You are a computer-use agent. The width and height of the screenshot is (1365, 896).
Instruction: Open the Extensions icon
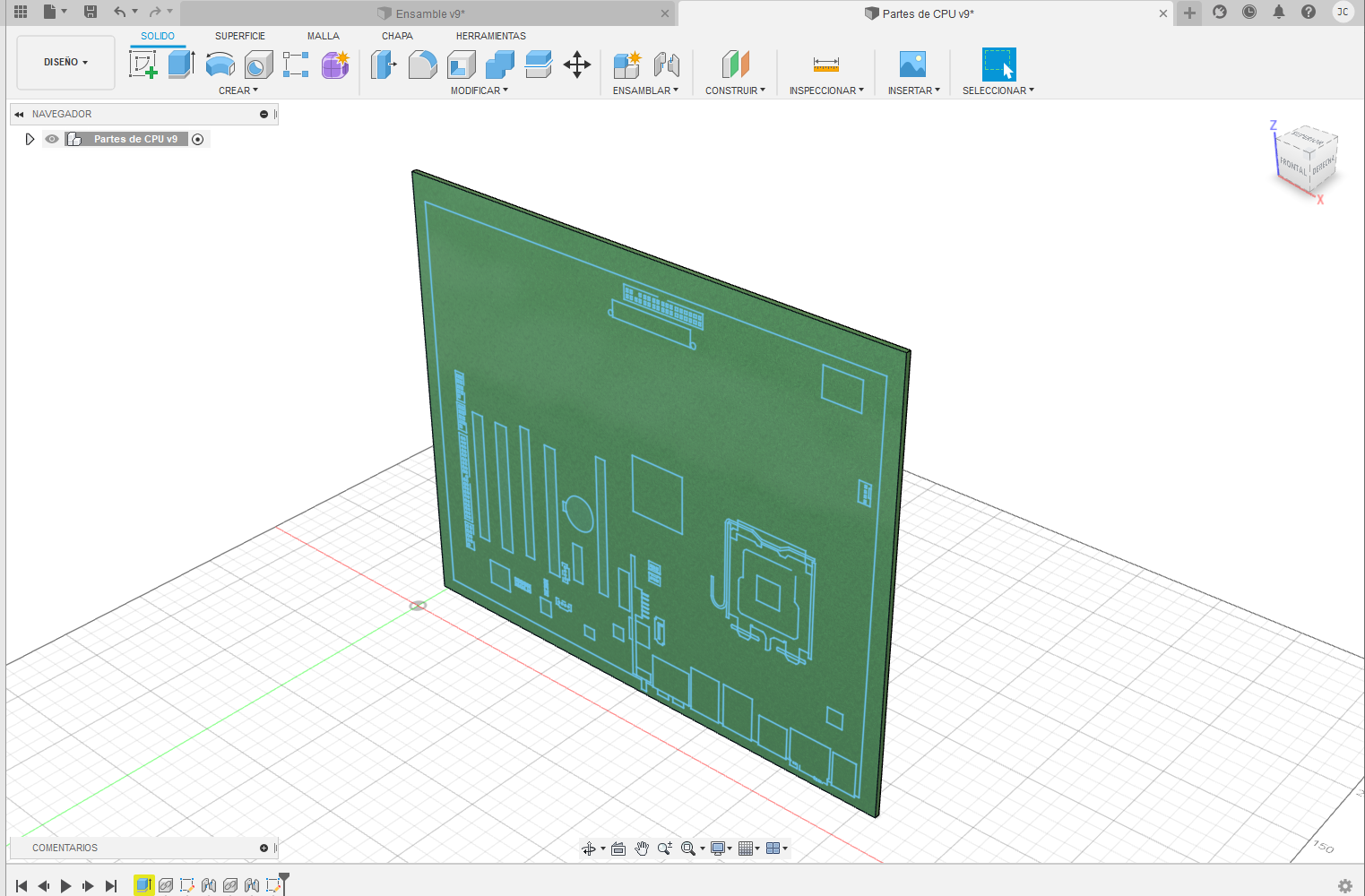click(1220, 12)
